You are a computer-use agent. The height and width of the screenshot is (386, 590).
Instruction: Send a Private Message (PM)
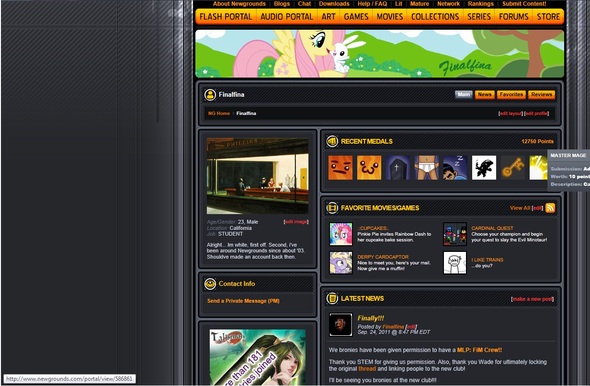[x=243, y=301]
